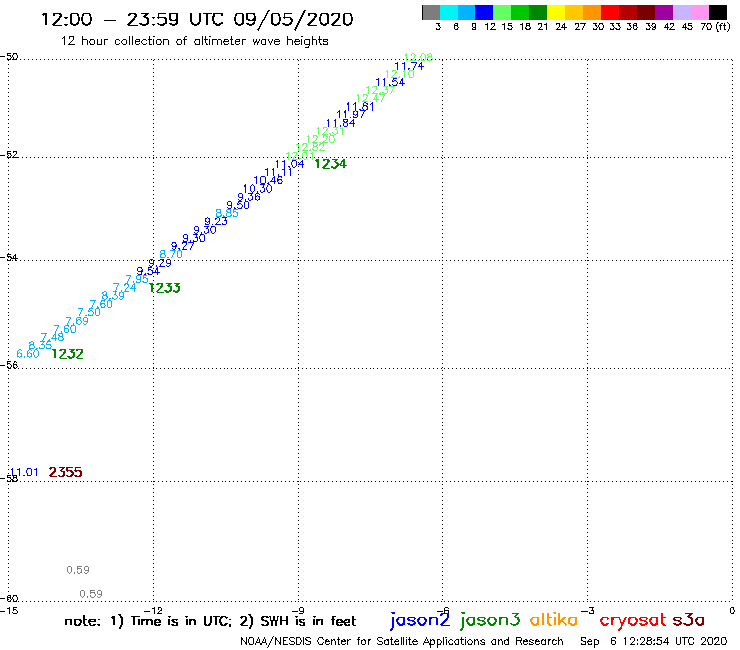Click the black swatch in the color scale
Image resolution: width=740 pixels, height=650 pixels.
click(717, 12)
